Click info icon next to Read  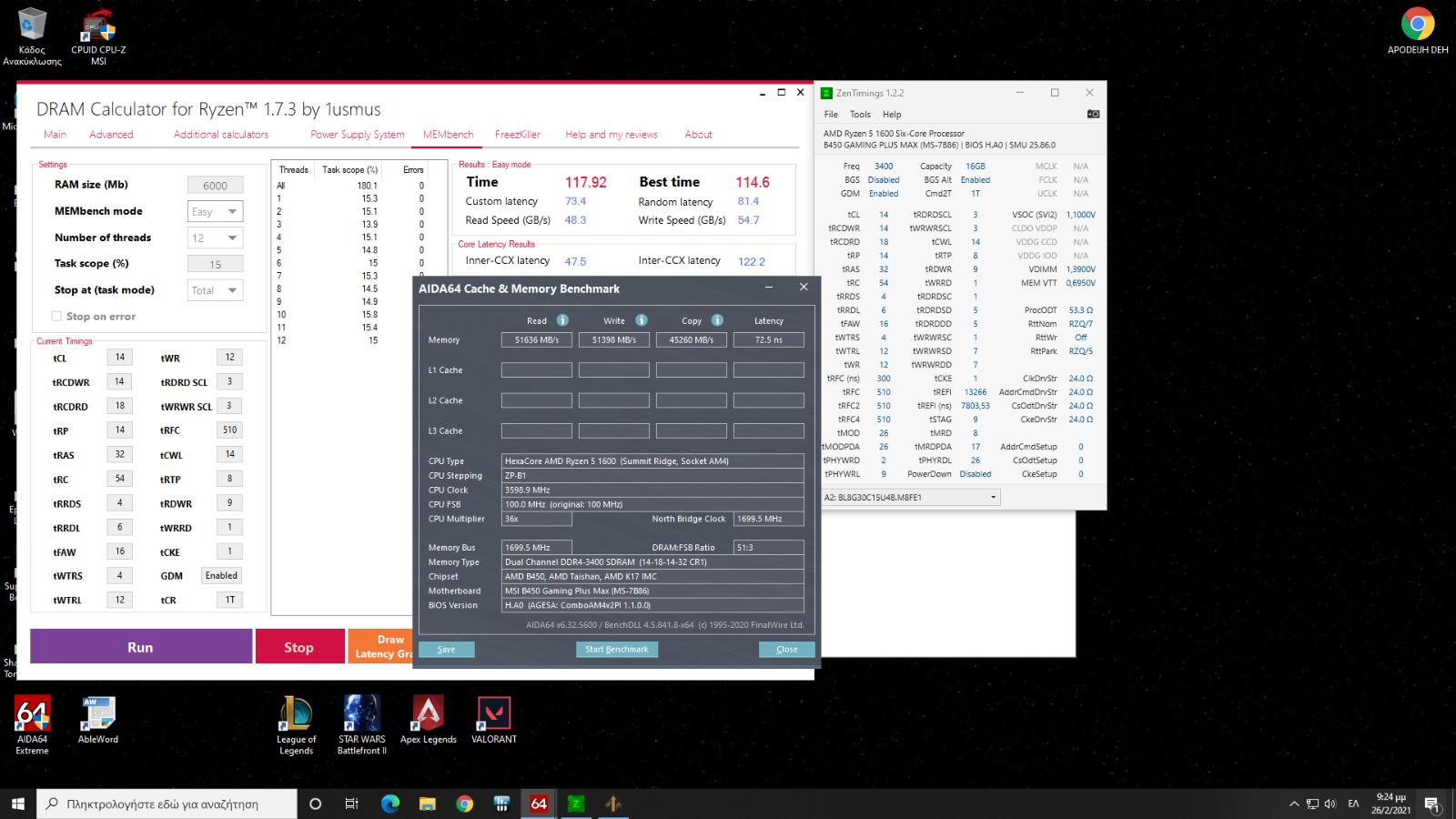[x=562, y=320]
